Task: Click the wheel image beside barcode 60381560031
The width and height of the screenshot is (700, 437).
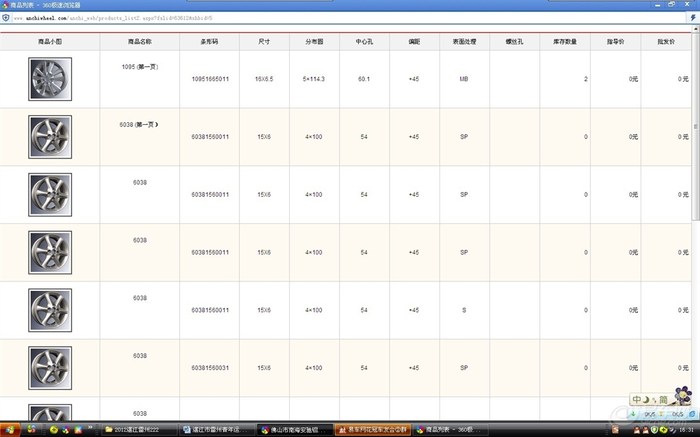Action: tap(49, 368)
